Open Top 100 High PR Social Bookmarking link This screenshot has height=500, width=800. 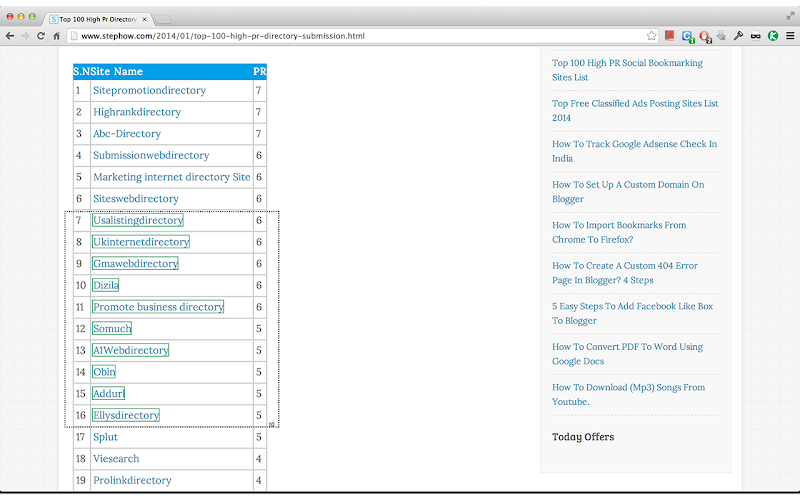pyautogui.click(x=627, y=70)
